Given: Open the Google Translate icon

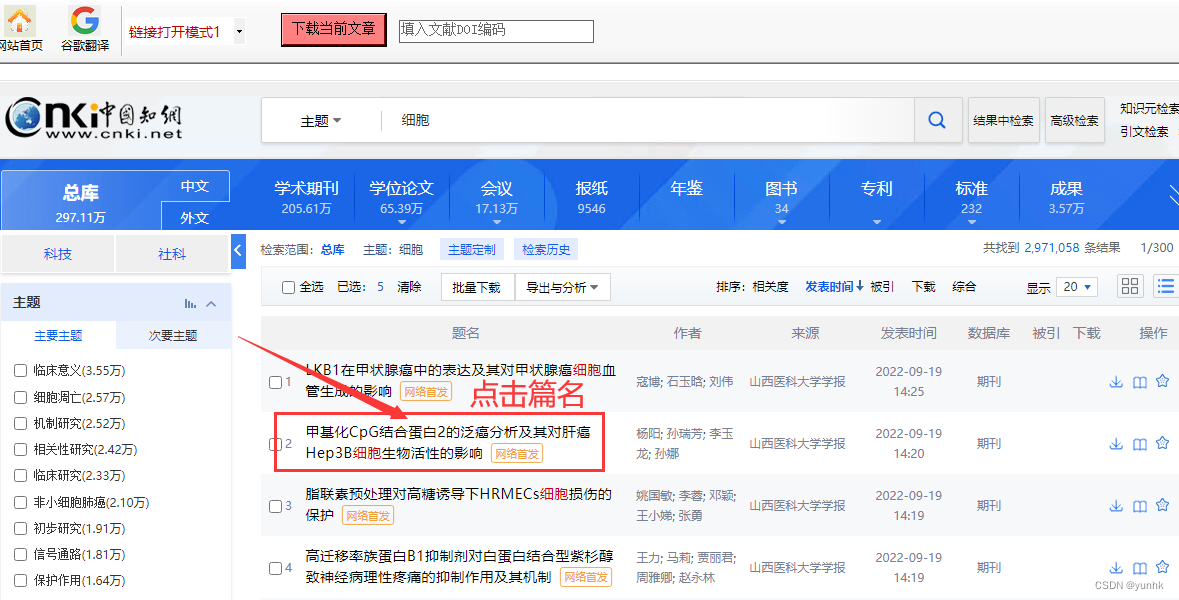Looking at the screenshot, I should coord(84,20).
